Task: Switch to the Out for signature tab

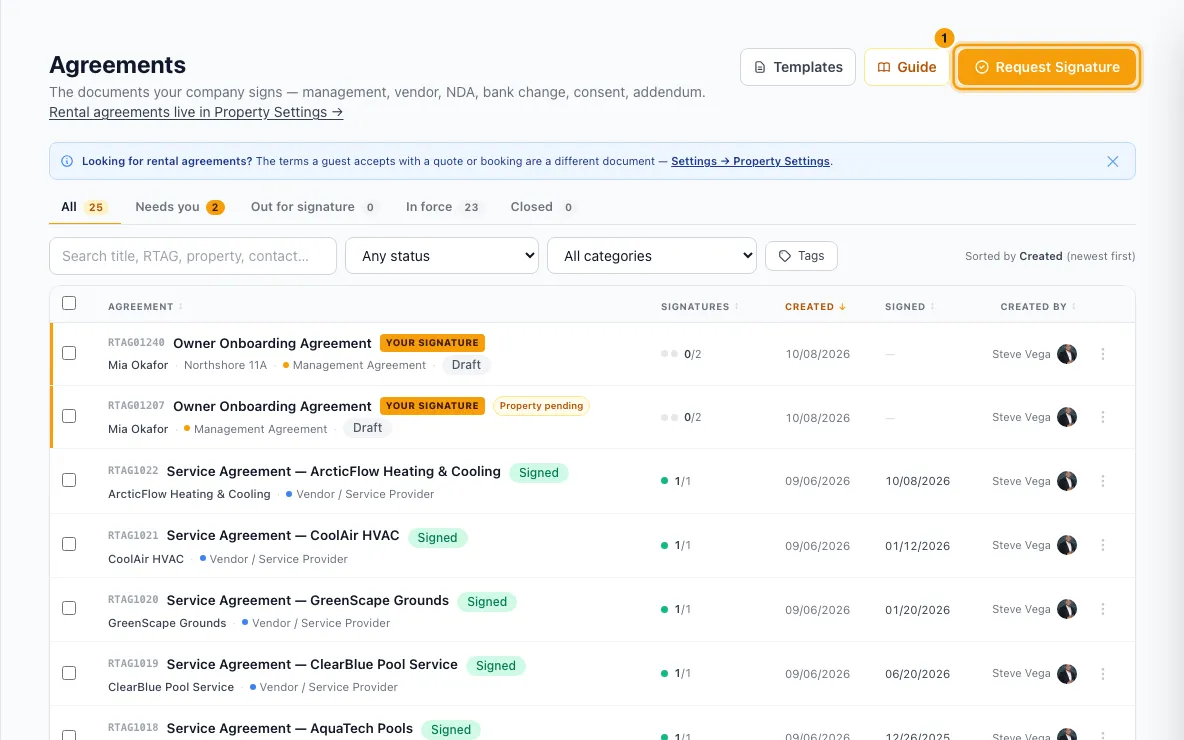Action: (x=314, y=207)
